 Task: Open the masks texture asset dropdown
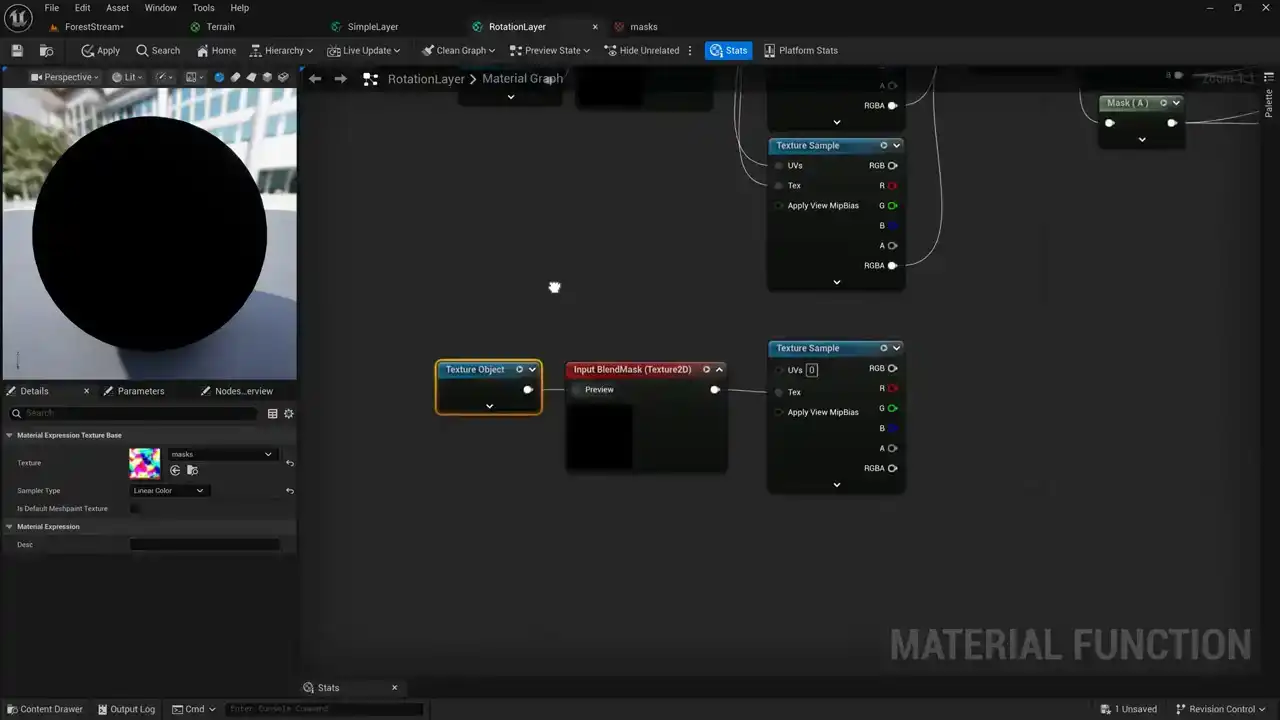click(x=221, y=454)
